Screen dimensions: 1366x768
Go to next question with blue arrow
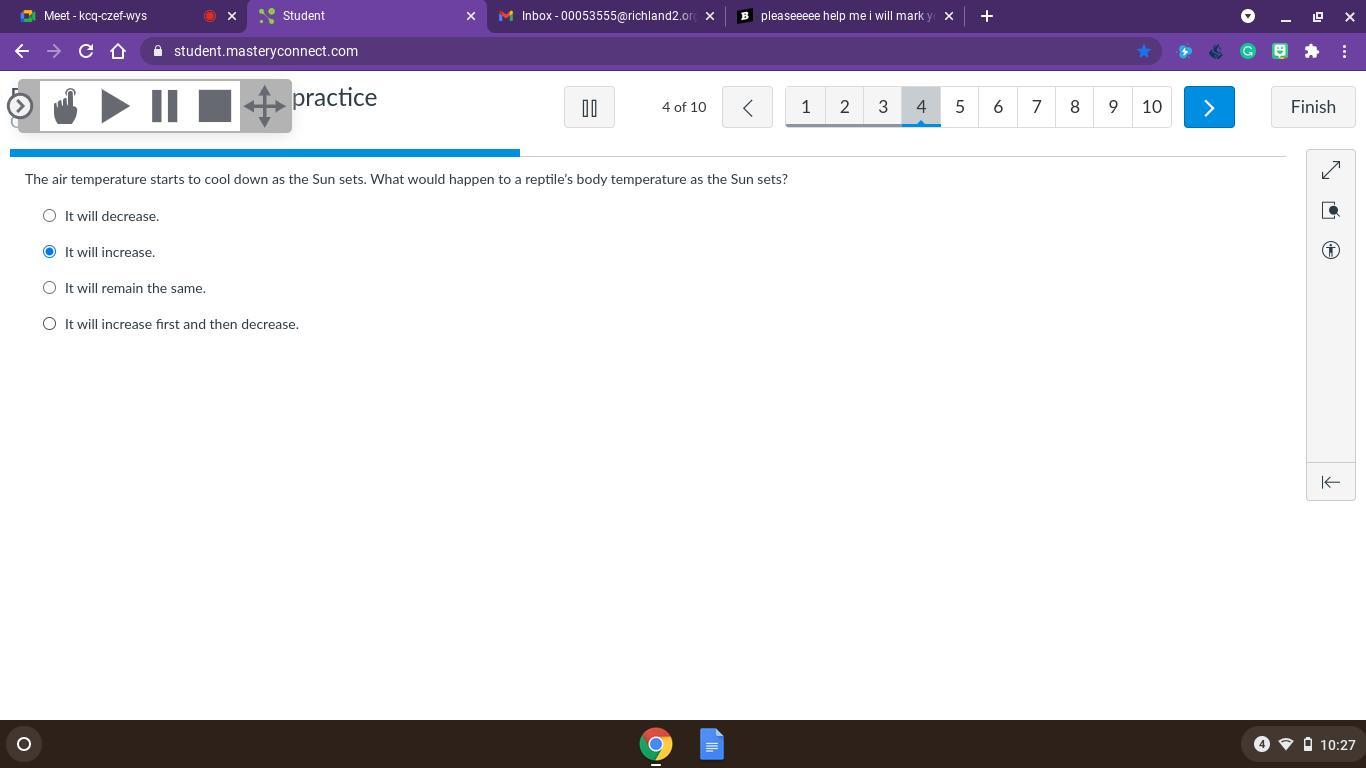(1208, 107)
